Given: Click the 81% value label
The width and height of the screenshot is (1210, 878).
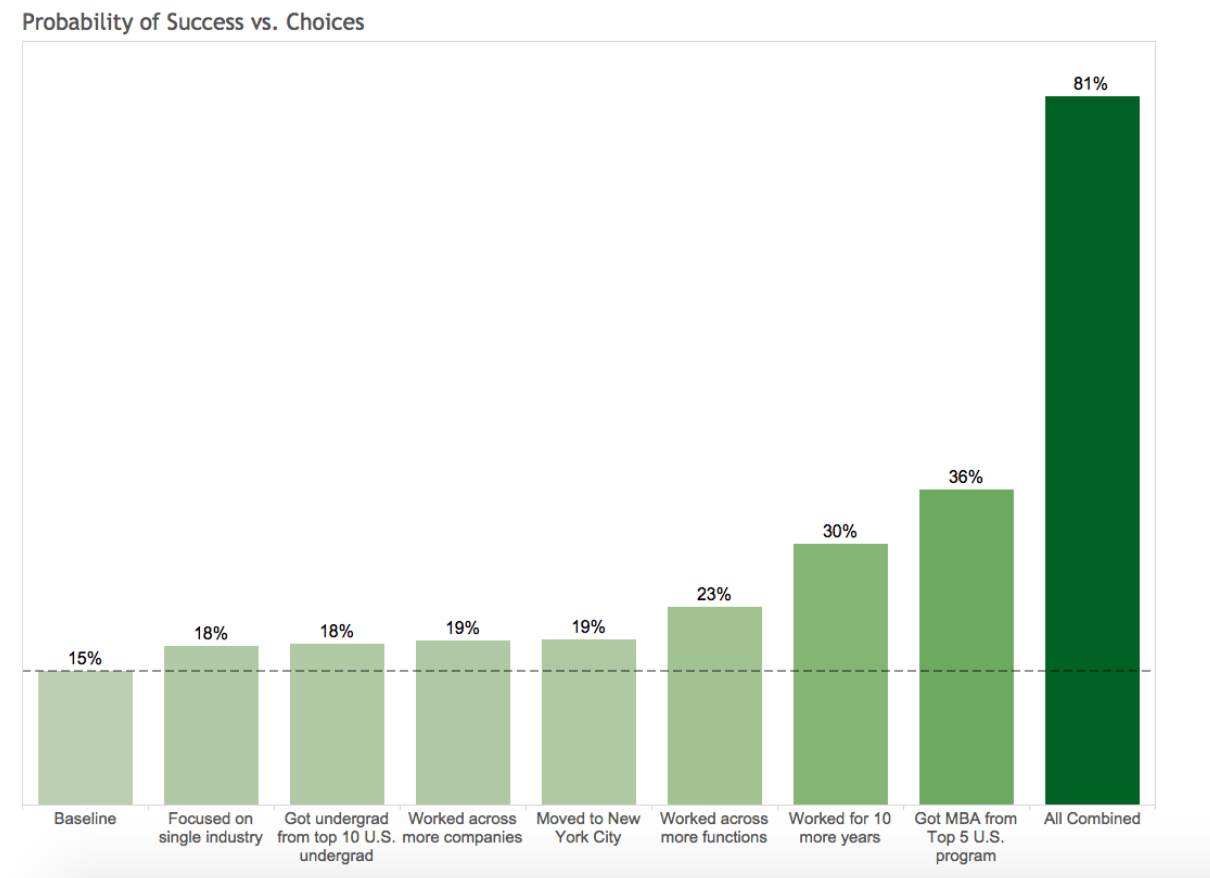Looking at the screenshot, I should click(1090, 85).
